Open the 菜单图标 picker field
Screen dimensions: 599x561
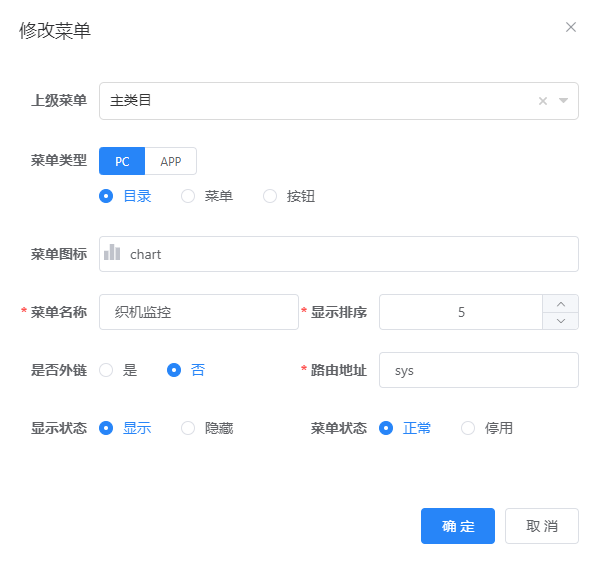pyautogui.click(x=339, y=254)
